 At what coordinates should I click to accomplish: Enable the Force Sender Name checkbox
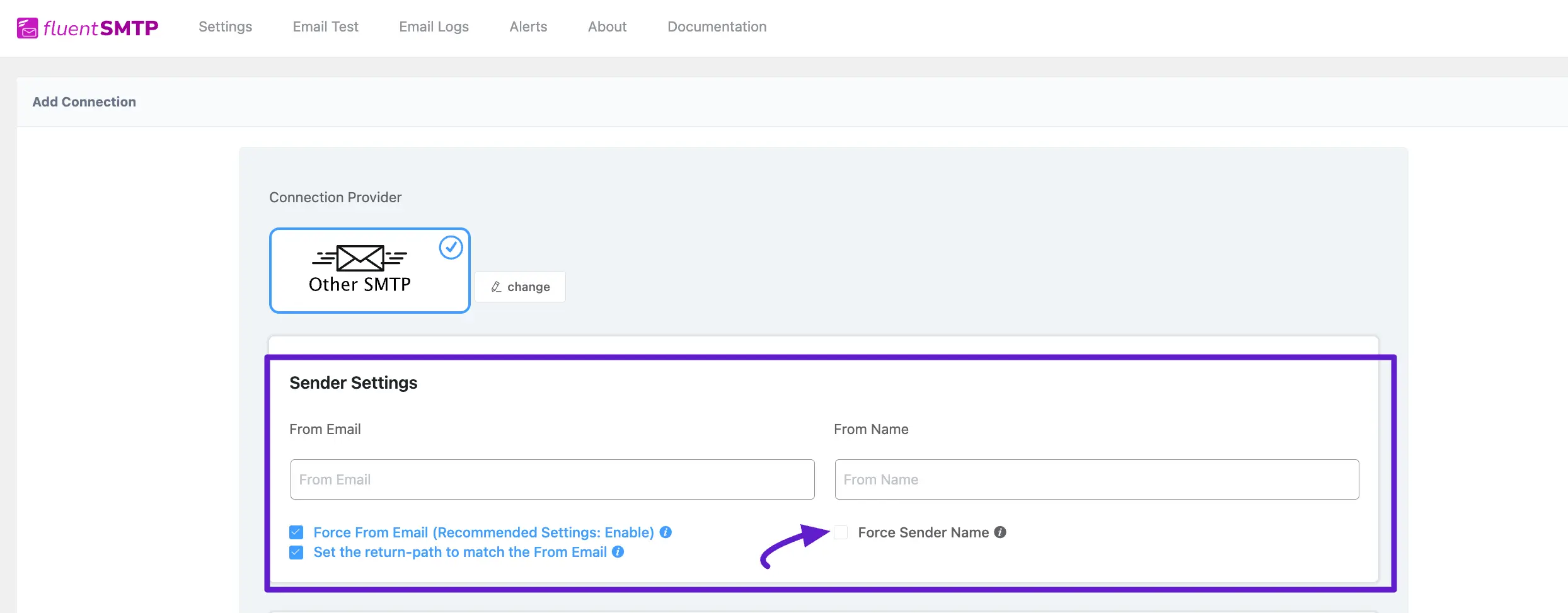coord(841,532)
